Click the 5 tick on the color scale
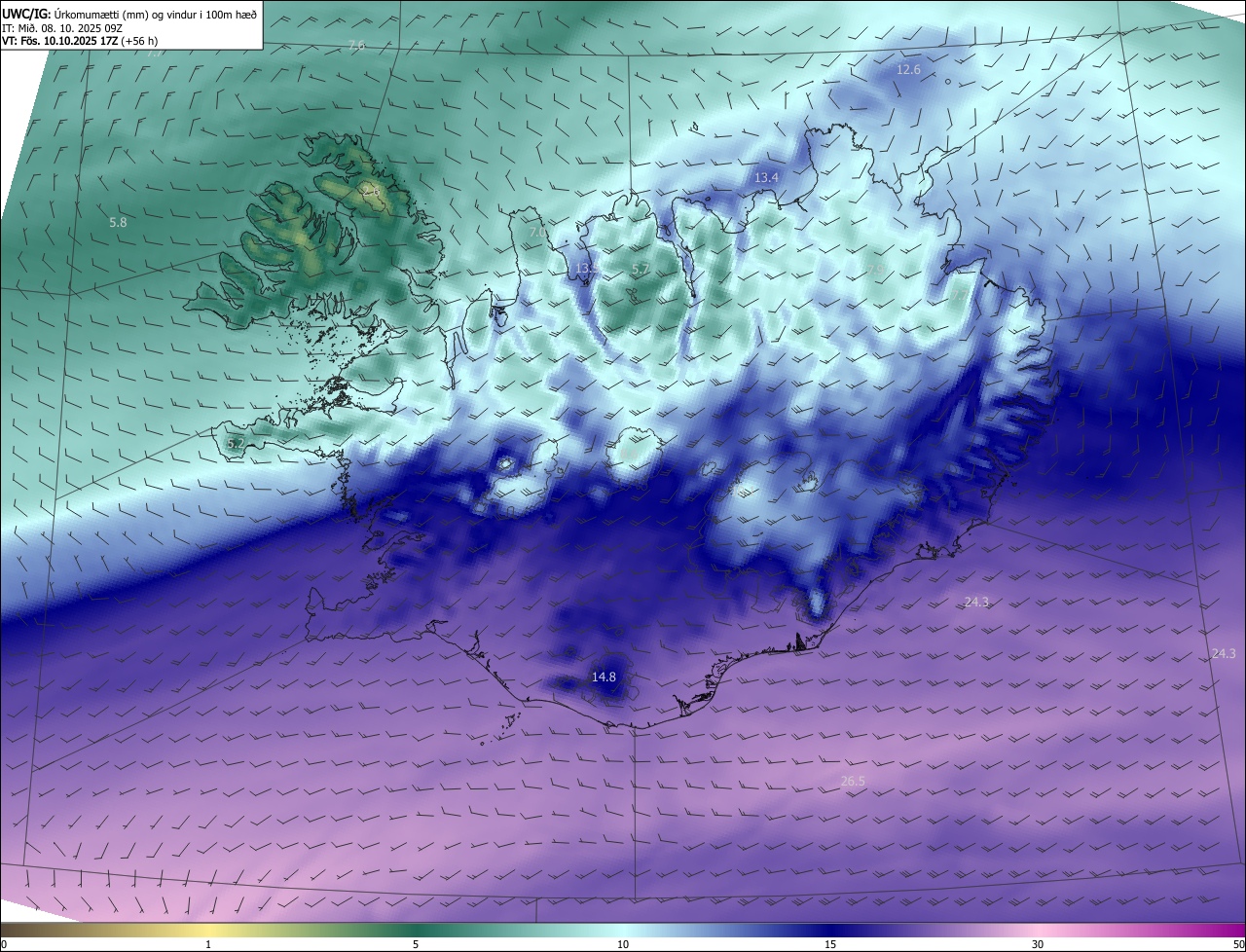 click(x=416, y=944)
